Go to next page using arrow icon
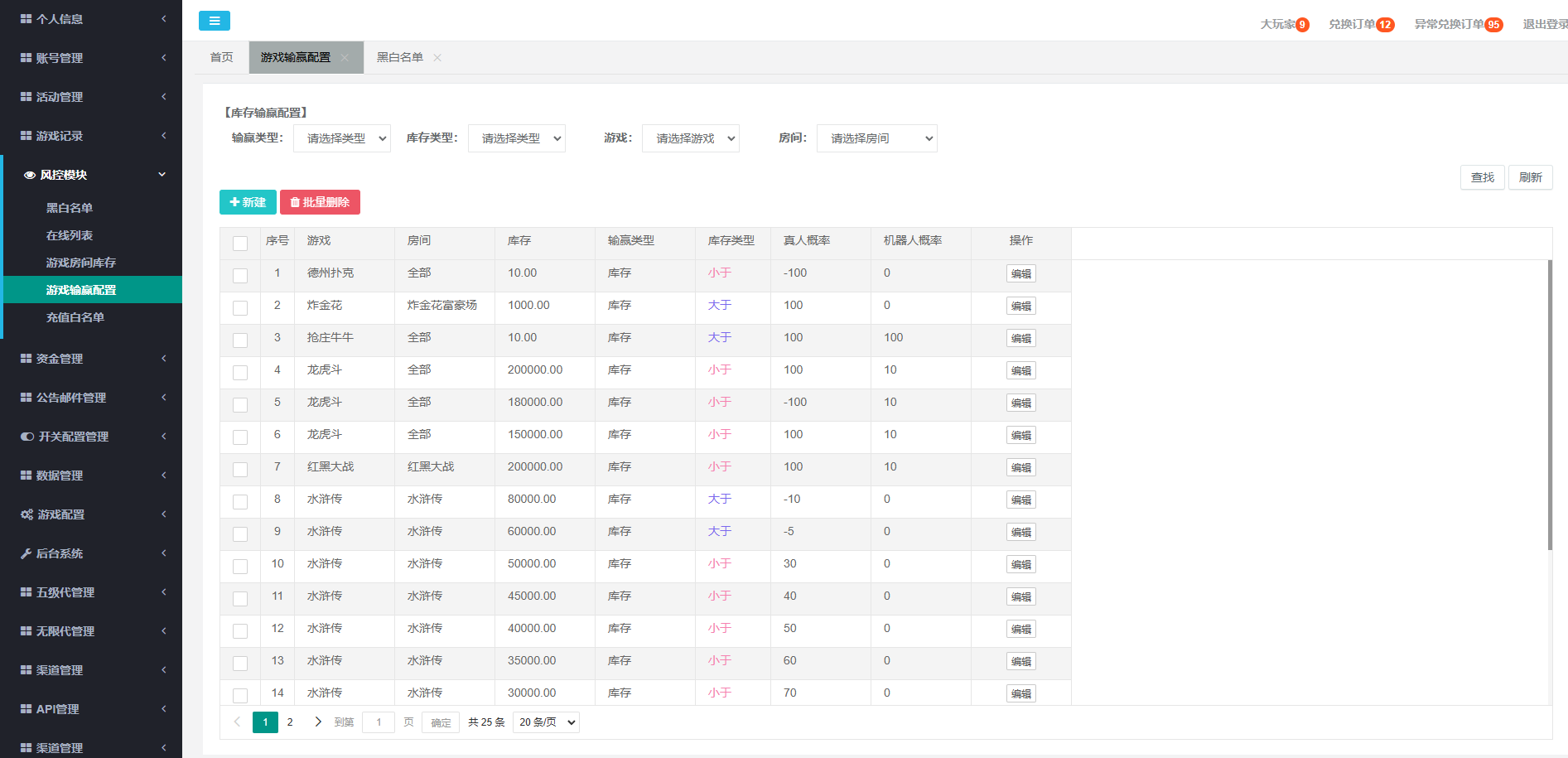Image resolution: width=1568 pixels, height=758 pixels. (318, 722)
